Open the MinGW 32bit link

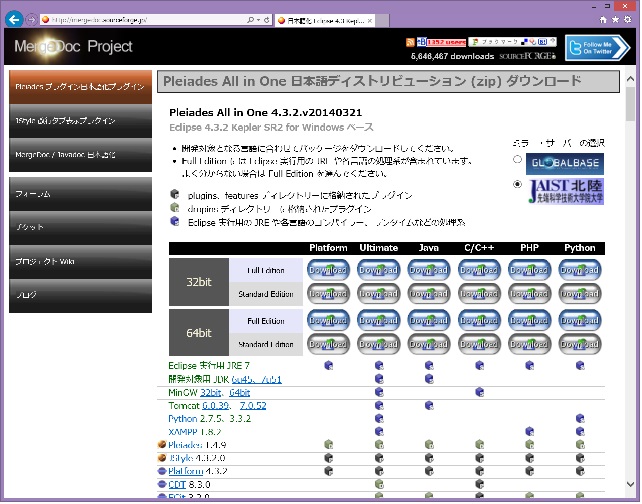click(210, 393)
